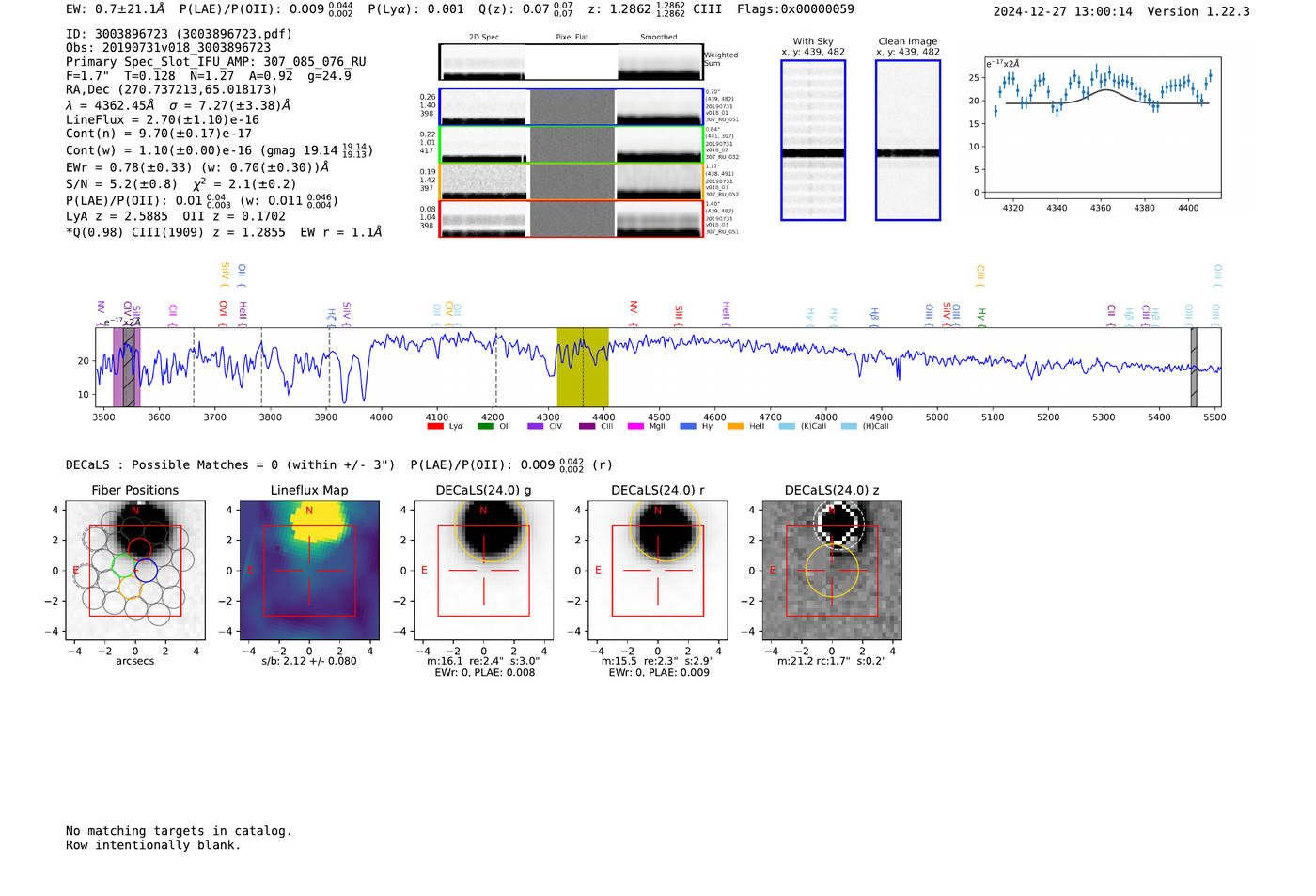Image resolution: width=1316 pixels, height=896 pixels.
Task: Select the DECaLS Possible Matches = 0 heading
Action: 230,464
